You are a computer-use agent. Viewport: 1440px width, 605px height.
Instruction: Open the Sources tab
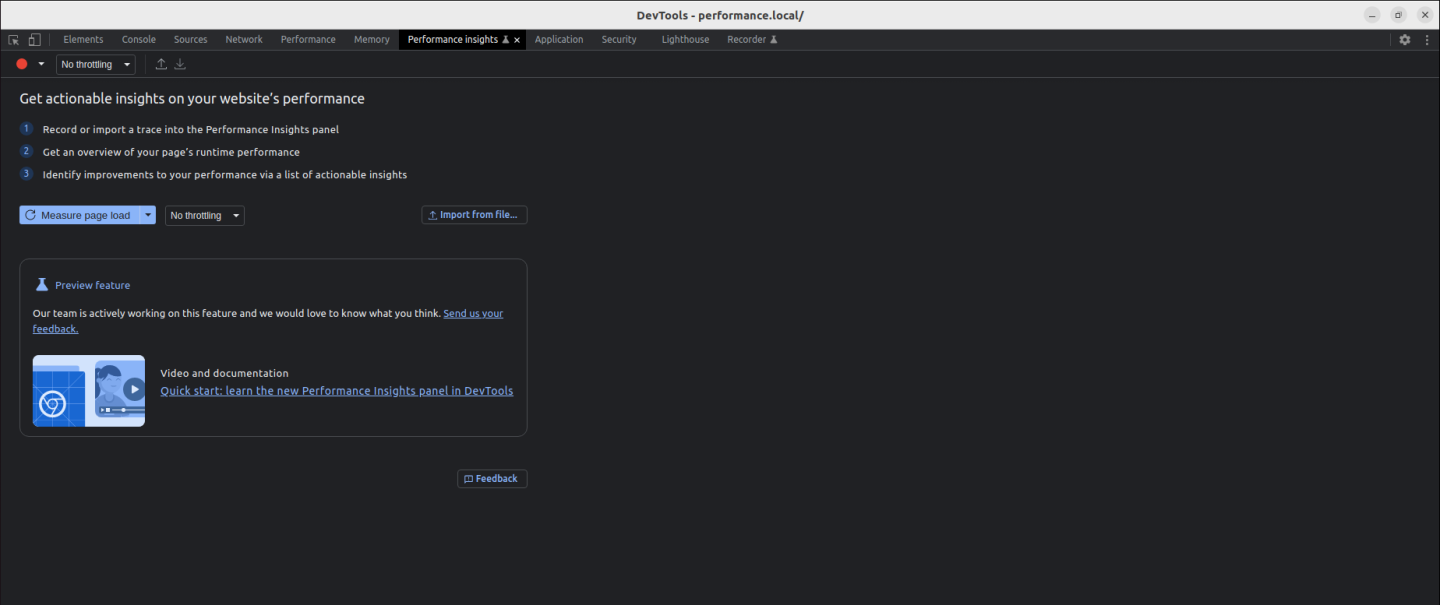click(190, 40)
